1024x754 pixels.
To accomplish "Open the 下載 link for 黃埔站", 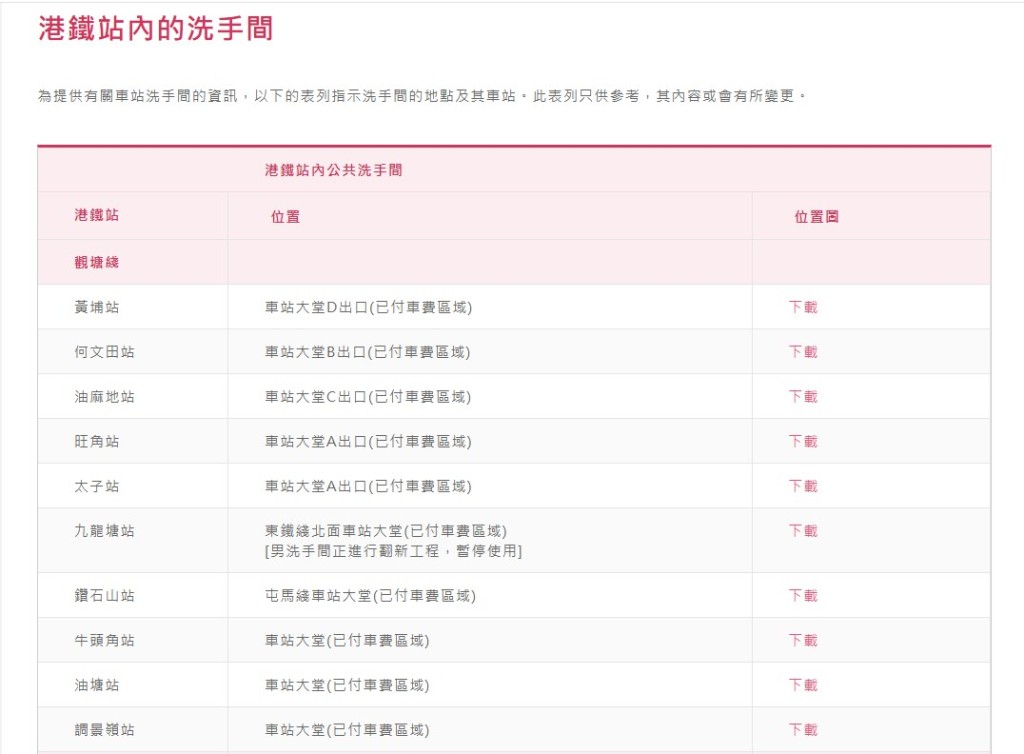I will tap(803, 307).
